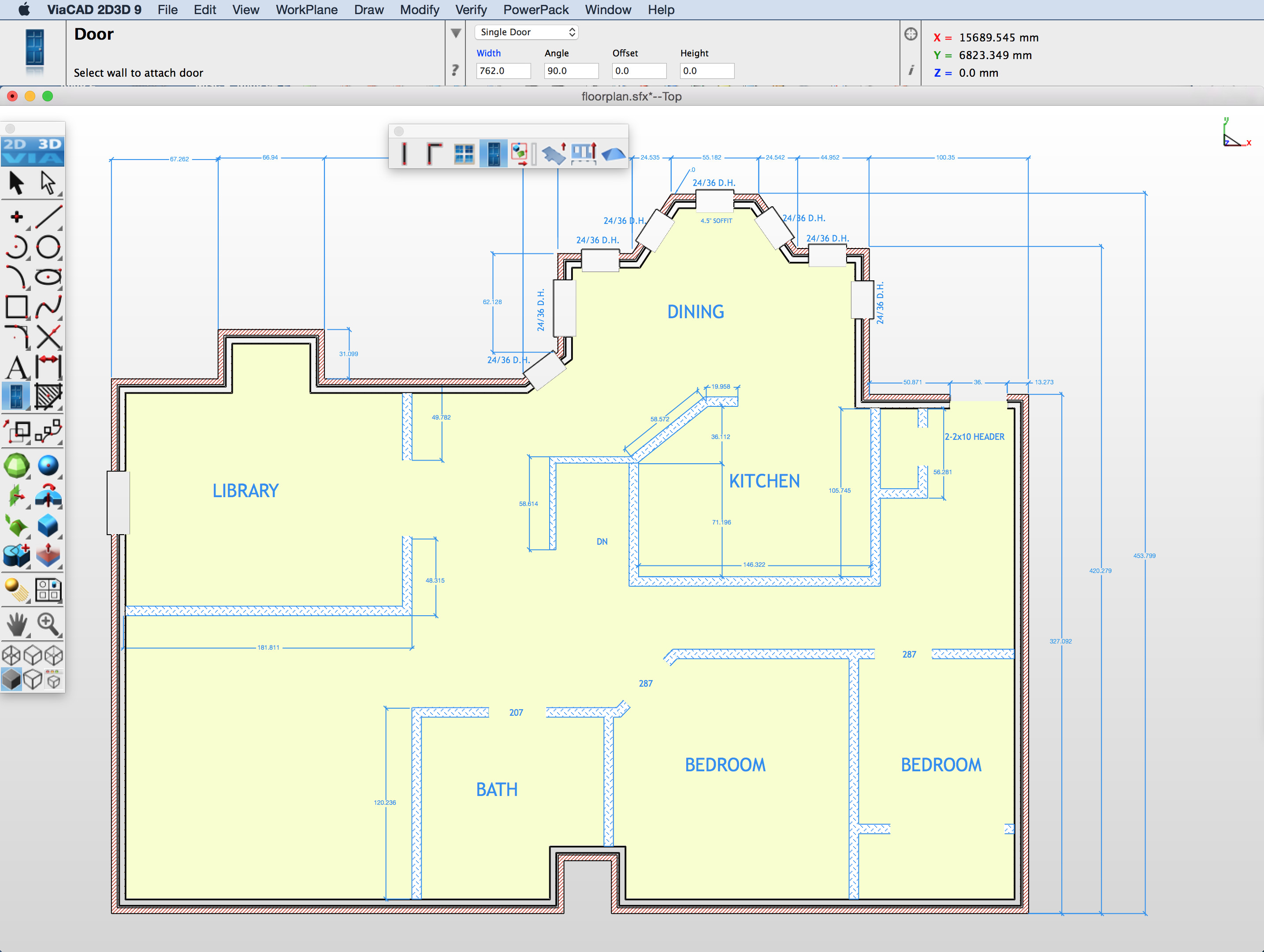Expand the Door panel disclosure triangle

[x=455, y=33]
